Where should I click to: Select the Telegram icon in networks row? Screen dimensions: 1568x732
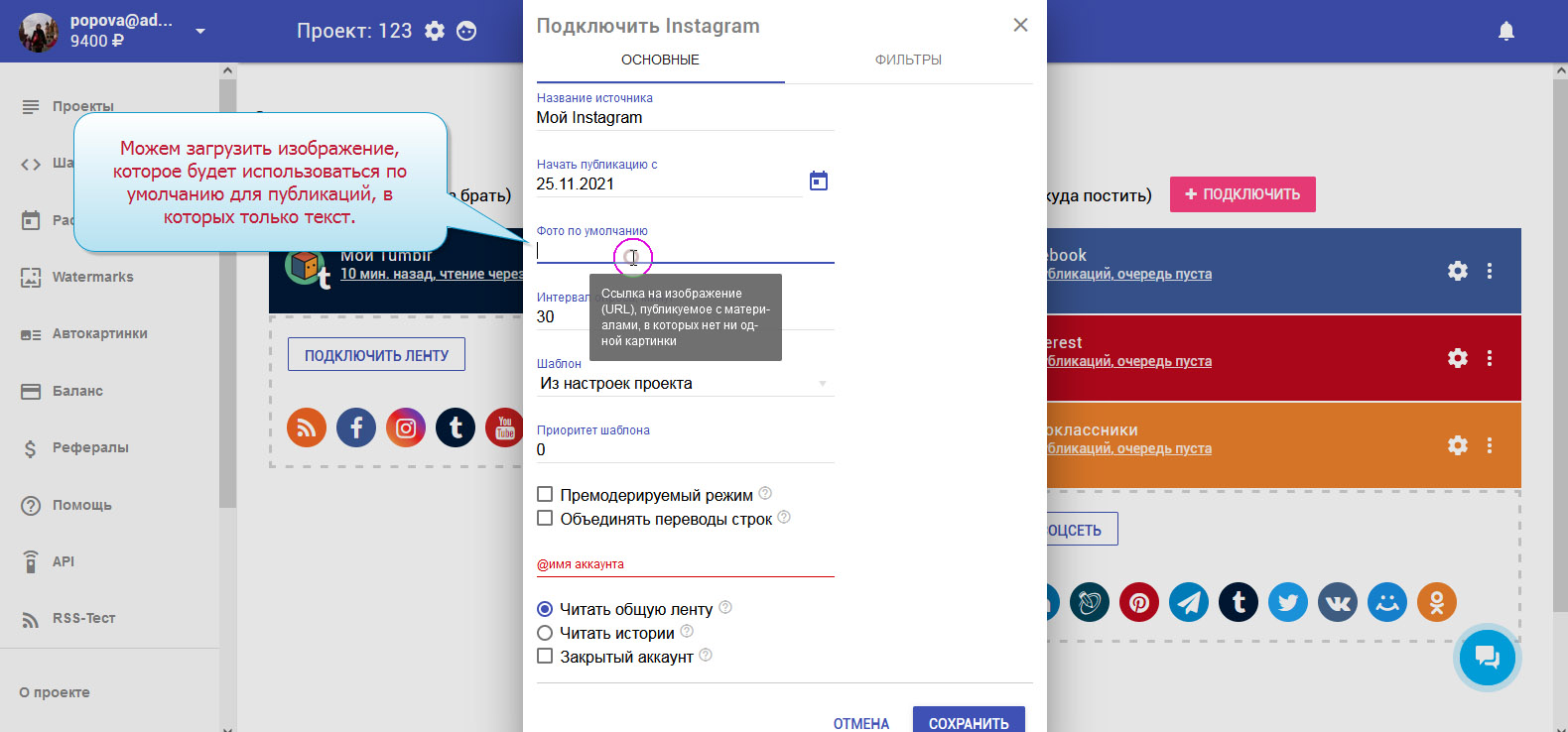pyautogui.click(x=1188, y=602)
